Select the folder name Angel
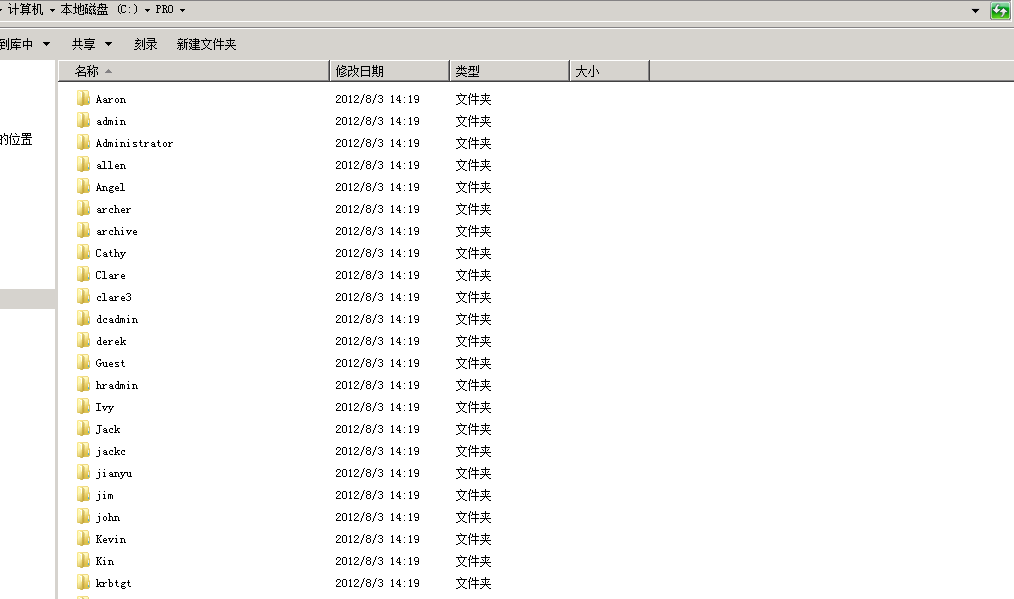Viewport: 1014px width, 599px height. point(110,187)
